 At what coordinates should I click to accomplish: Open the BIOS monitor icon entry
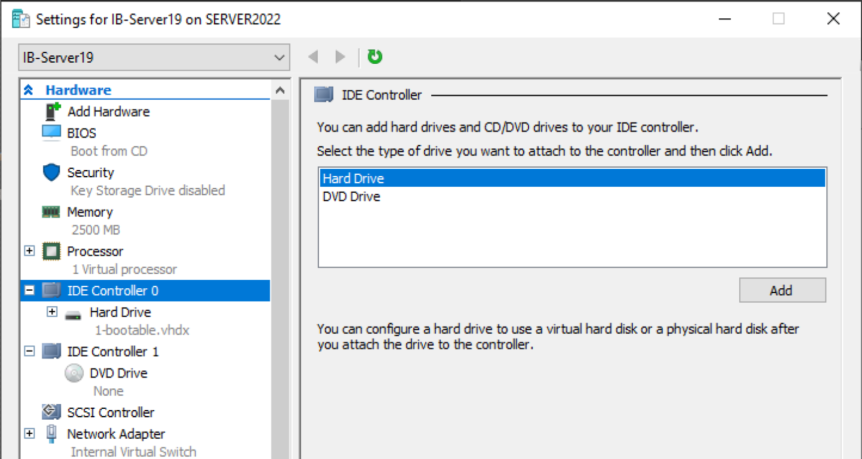(51, 133)
